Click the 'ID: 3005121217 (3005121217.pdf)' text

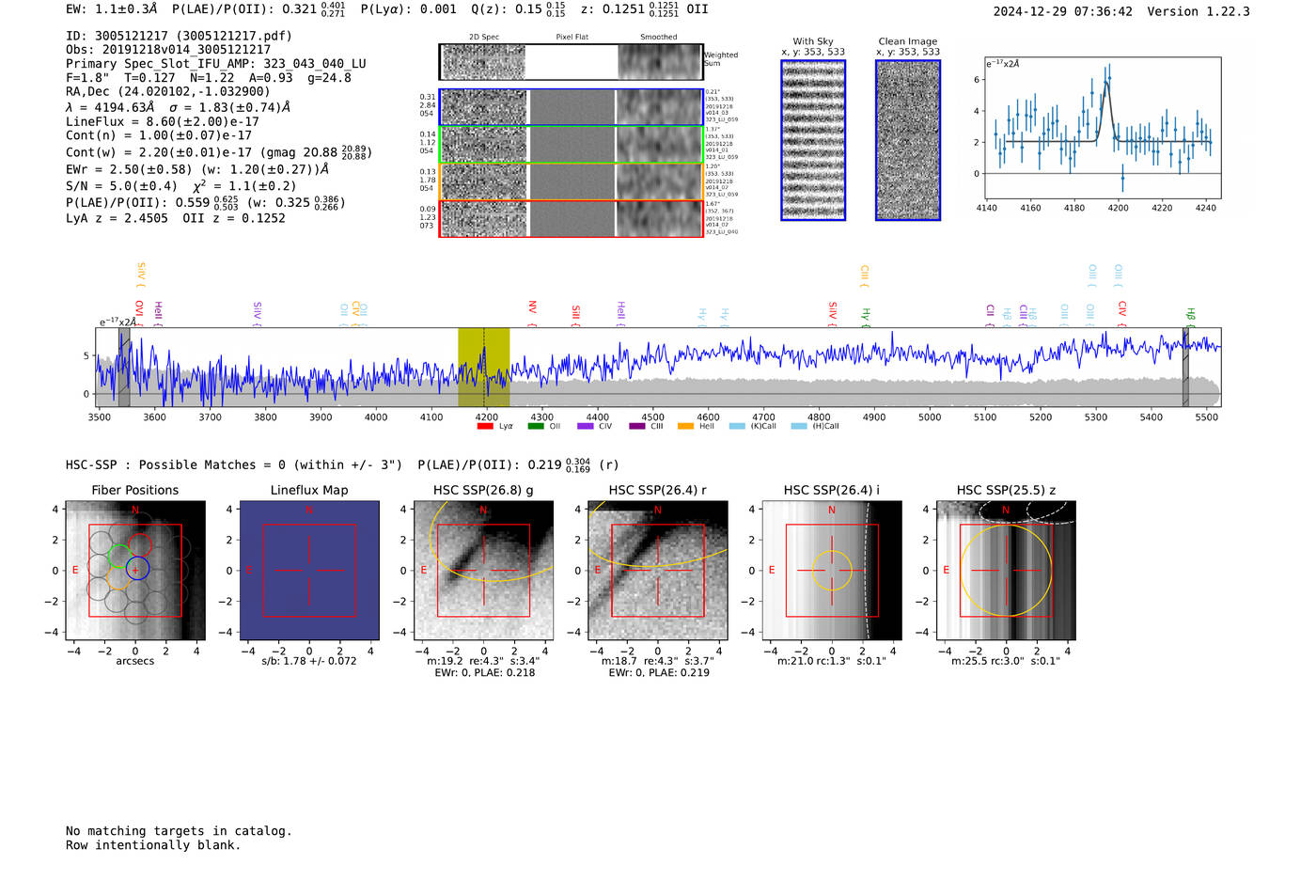pyautogui.click(x=179, y=36)
